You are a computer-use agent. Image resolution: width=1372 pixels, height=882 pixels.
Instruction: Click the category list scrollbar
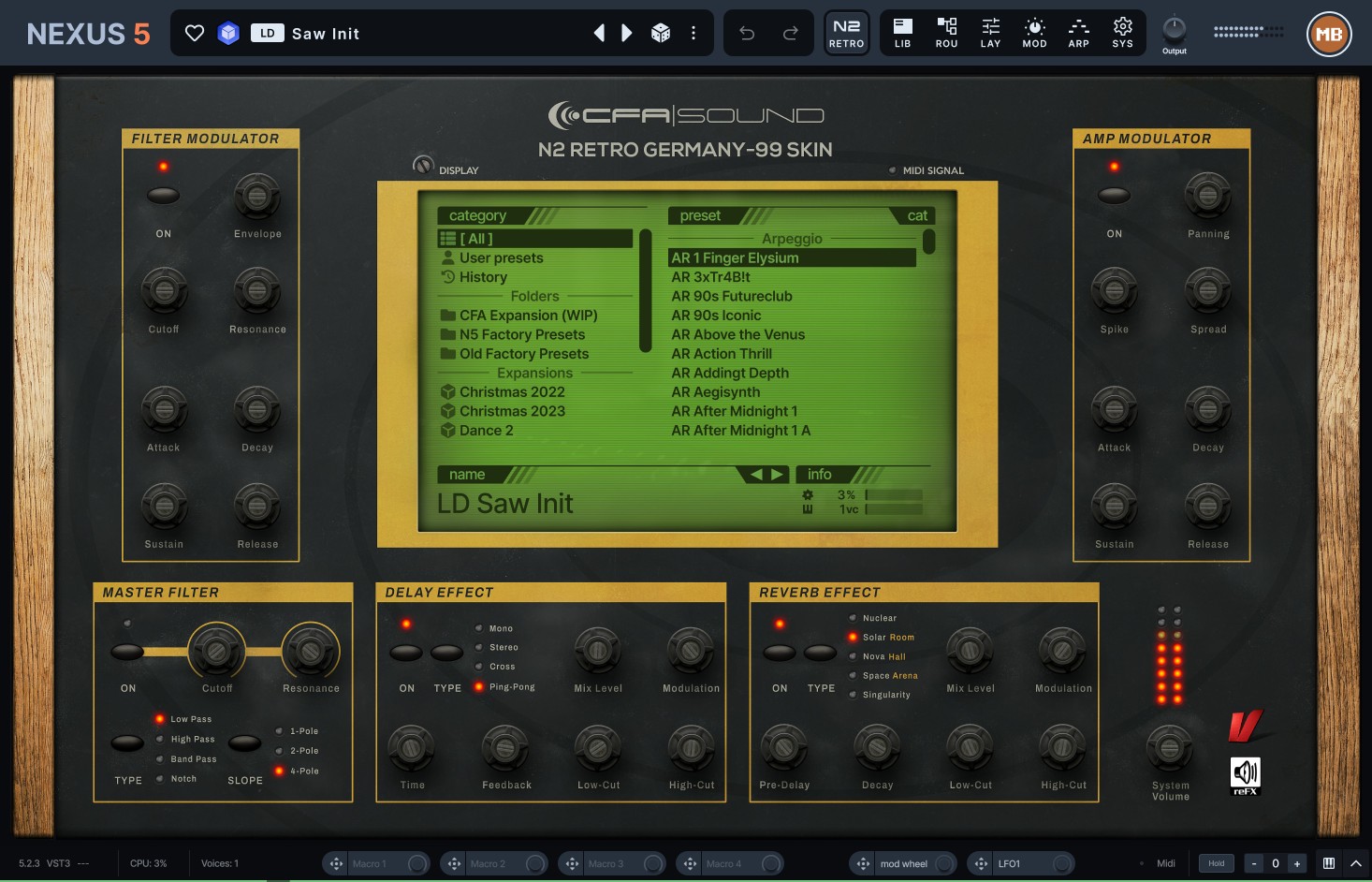point(645,290)
